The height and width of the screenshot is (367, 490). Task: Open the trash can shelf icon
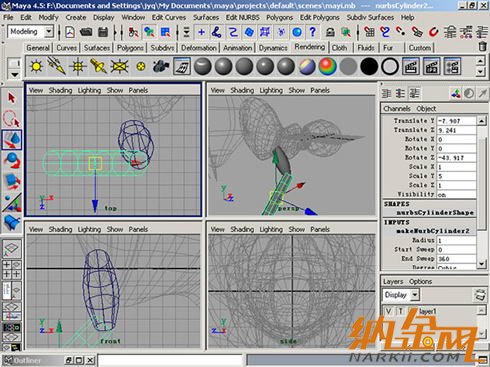coord(482,47)
